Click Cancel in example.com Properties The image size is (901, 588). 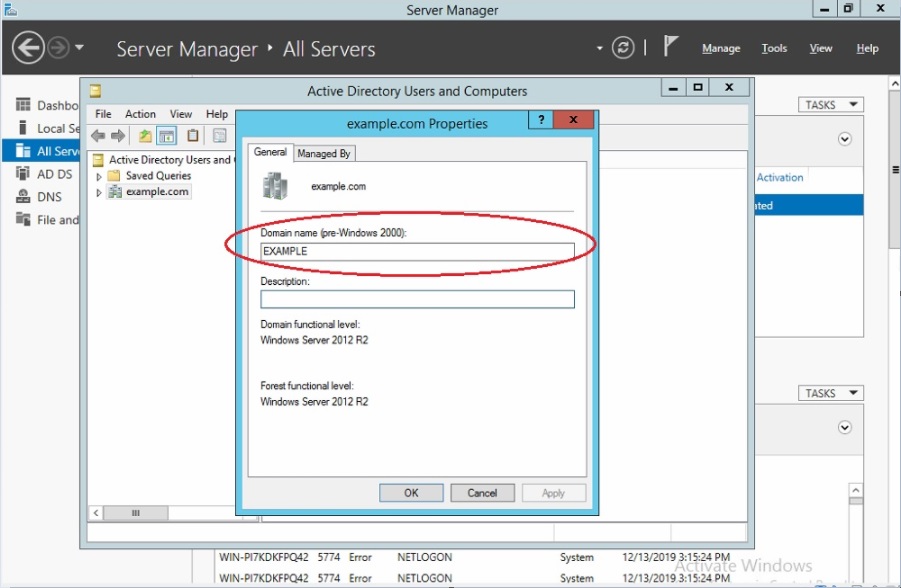tap(482, 493)
